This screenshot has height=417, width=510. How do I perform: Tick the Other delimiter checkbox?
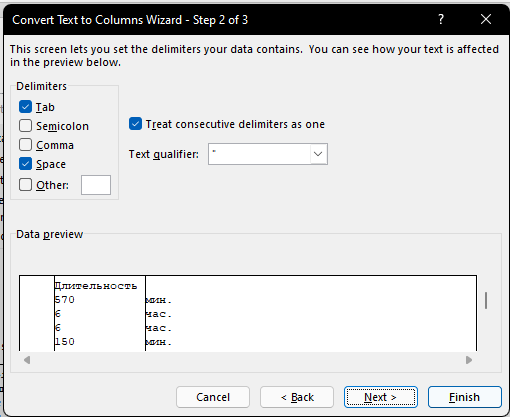pyautogui.click(x=26, y=185)
